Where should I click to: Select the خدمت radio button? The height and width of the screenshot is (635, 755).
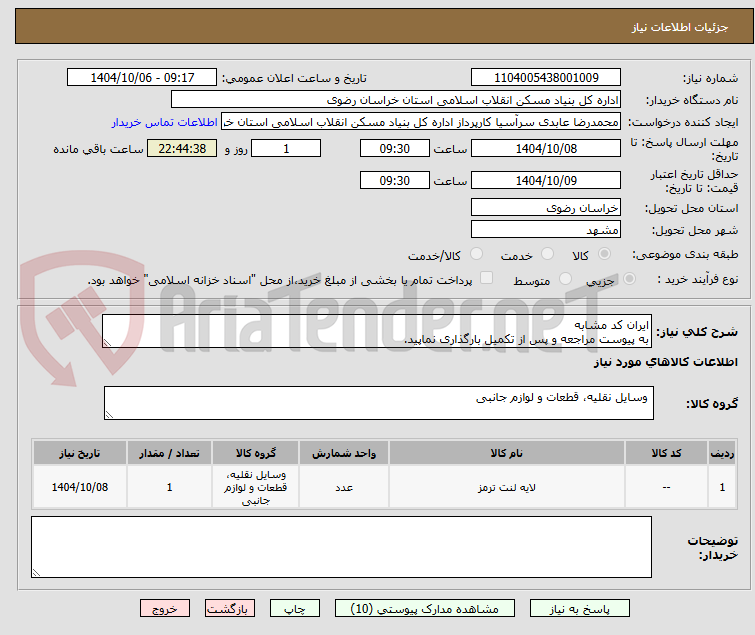point(547,254)
